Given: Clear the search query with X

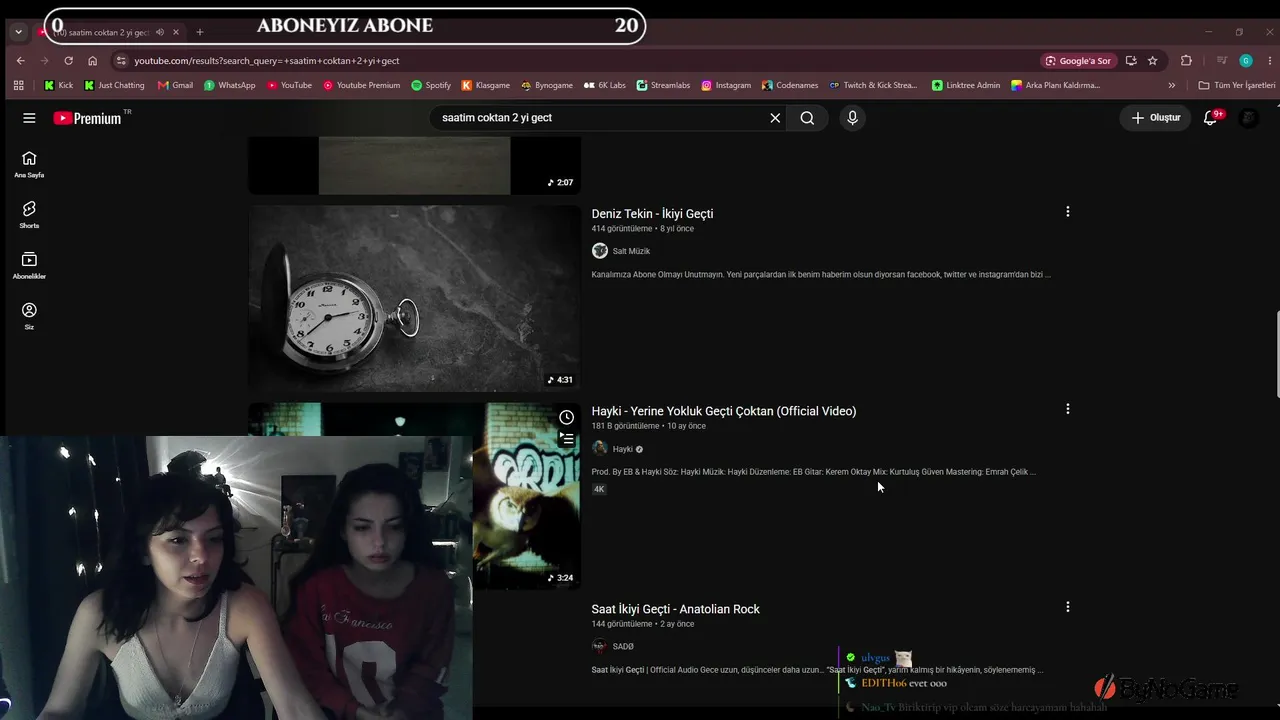Looking at the screenshot, I should (x=775, y=118).
